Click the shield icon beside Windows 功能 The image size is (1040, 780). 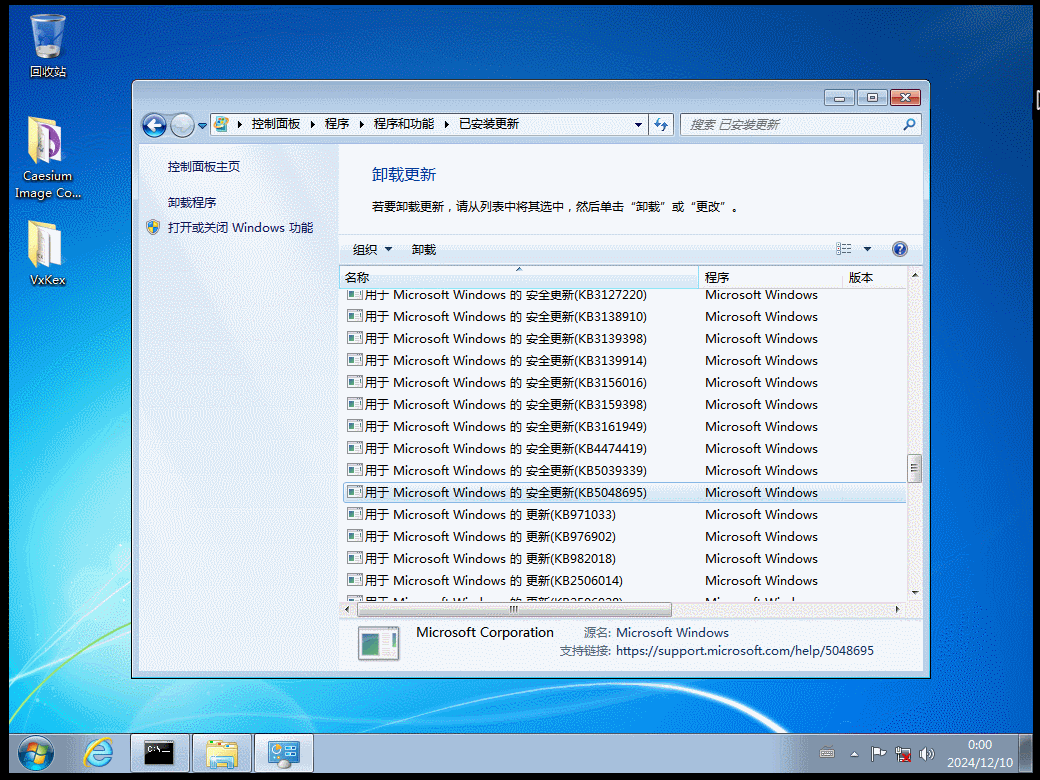153,228
